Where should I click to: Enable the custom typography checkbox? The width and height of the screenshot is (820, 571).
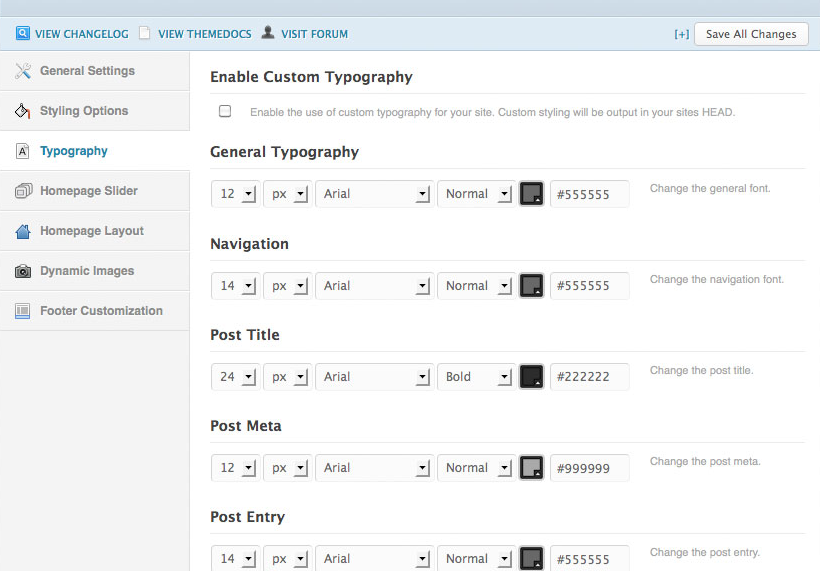pyautogui.click(x=225, y=111)
